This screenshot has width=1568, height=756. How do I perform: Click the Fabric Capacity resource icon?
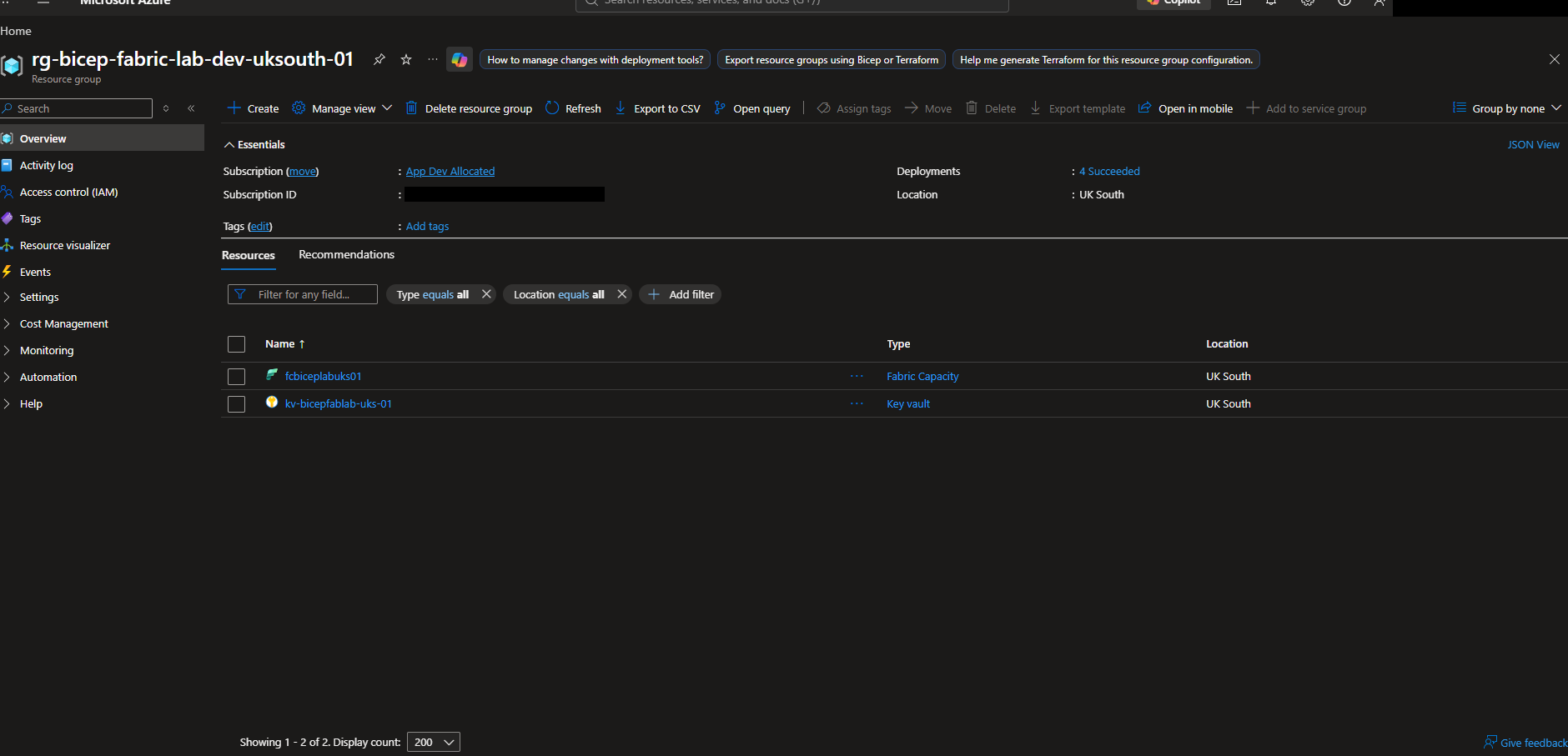click(x=272, y=375)
